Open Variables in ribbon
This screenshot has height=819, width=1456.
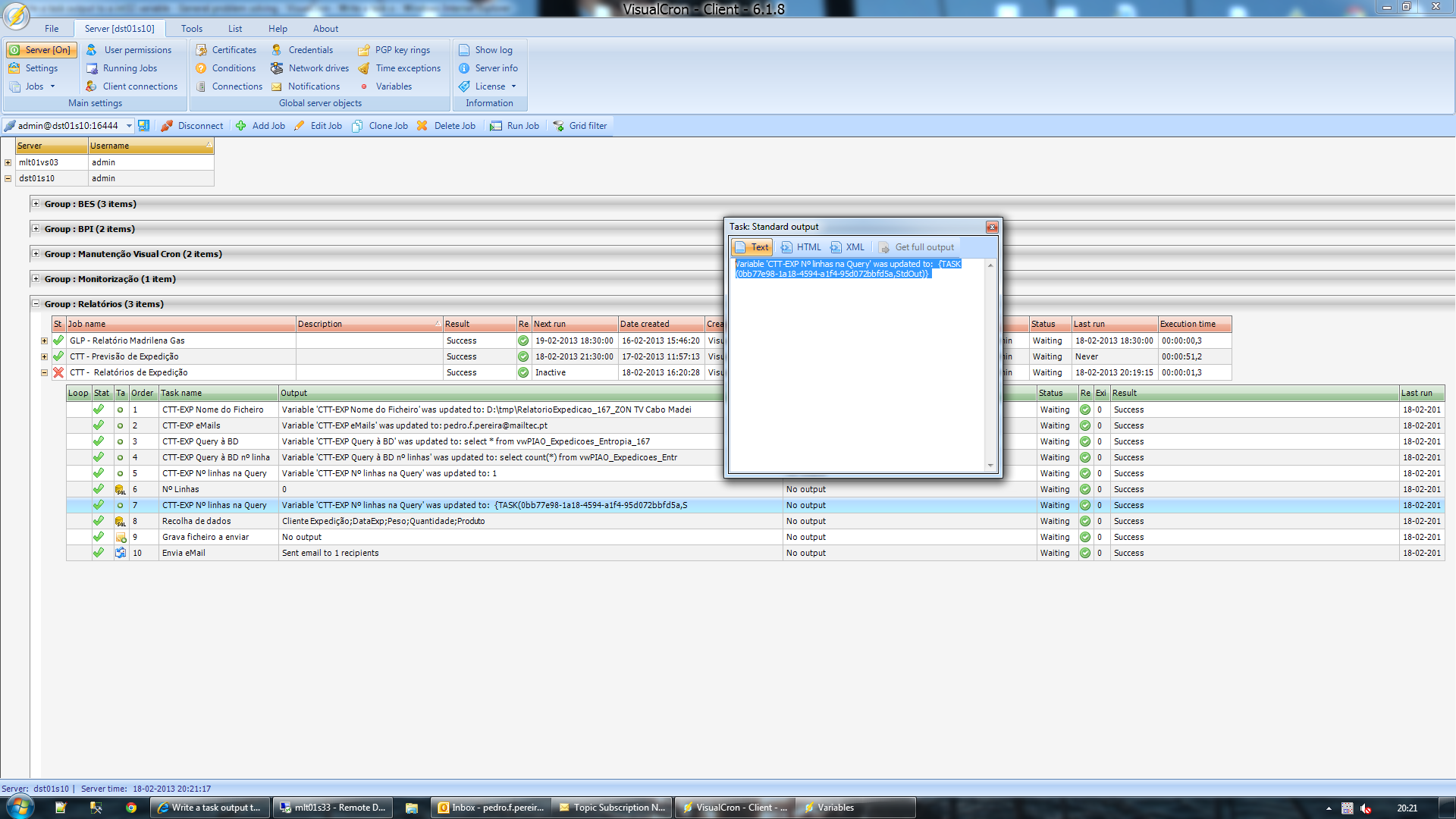[385, 86]
